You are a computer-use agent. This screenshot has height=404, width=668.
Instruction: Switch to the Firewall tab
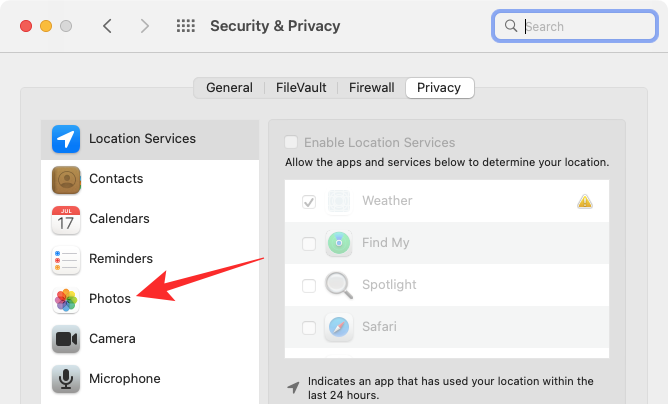371,88
